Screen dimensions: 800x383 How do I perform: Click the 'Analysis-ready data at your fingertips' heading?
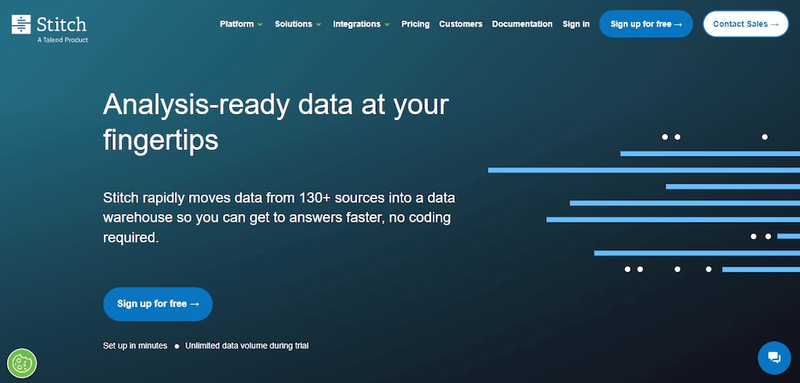tap(276, 122)
